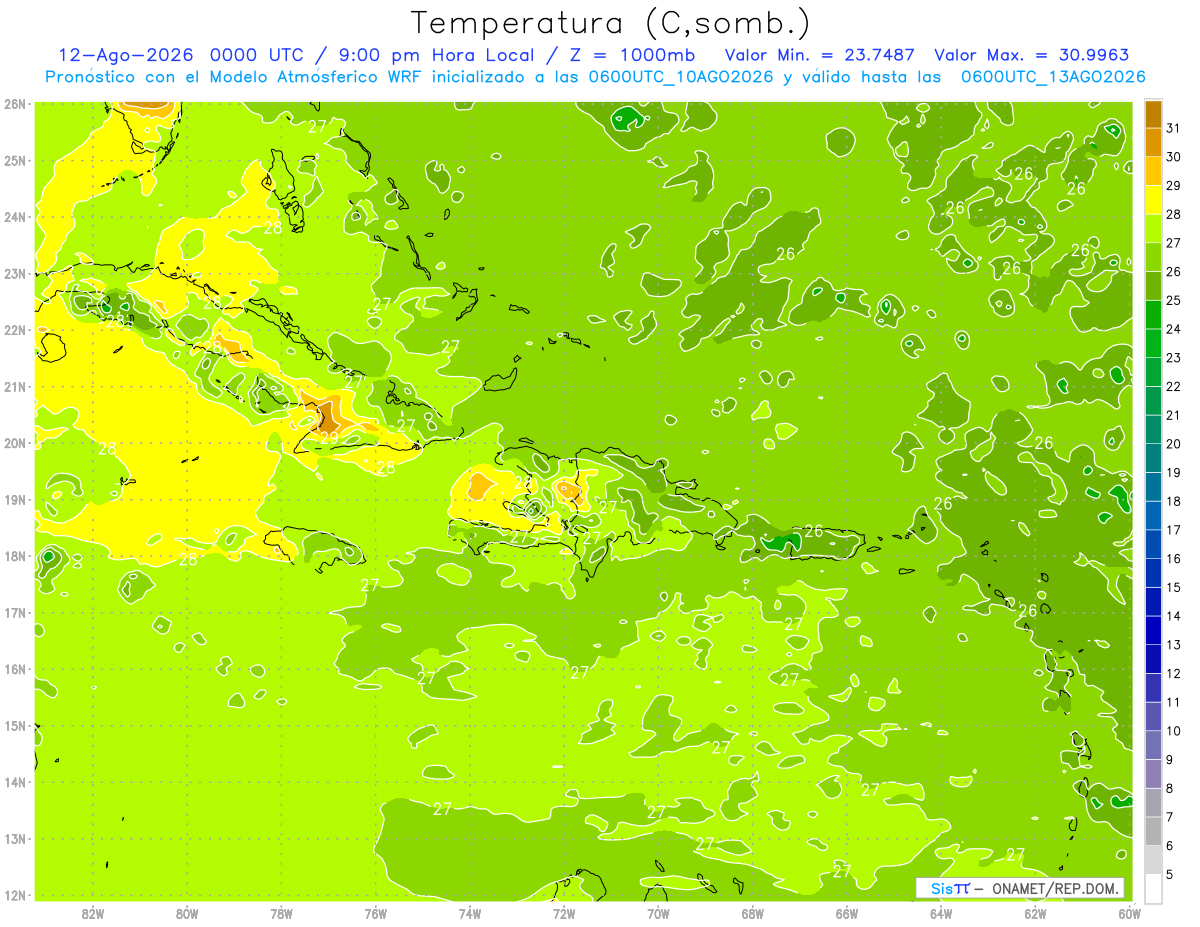Click the '60W' longitude axis label

coord(1130,913)
